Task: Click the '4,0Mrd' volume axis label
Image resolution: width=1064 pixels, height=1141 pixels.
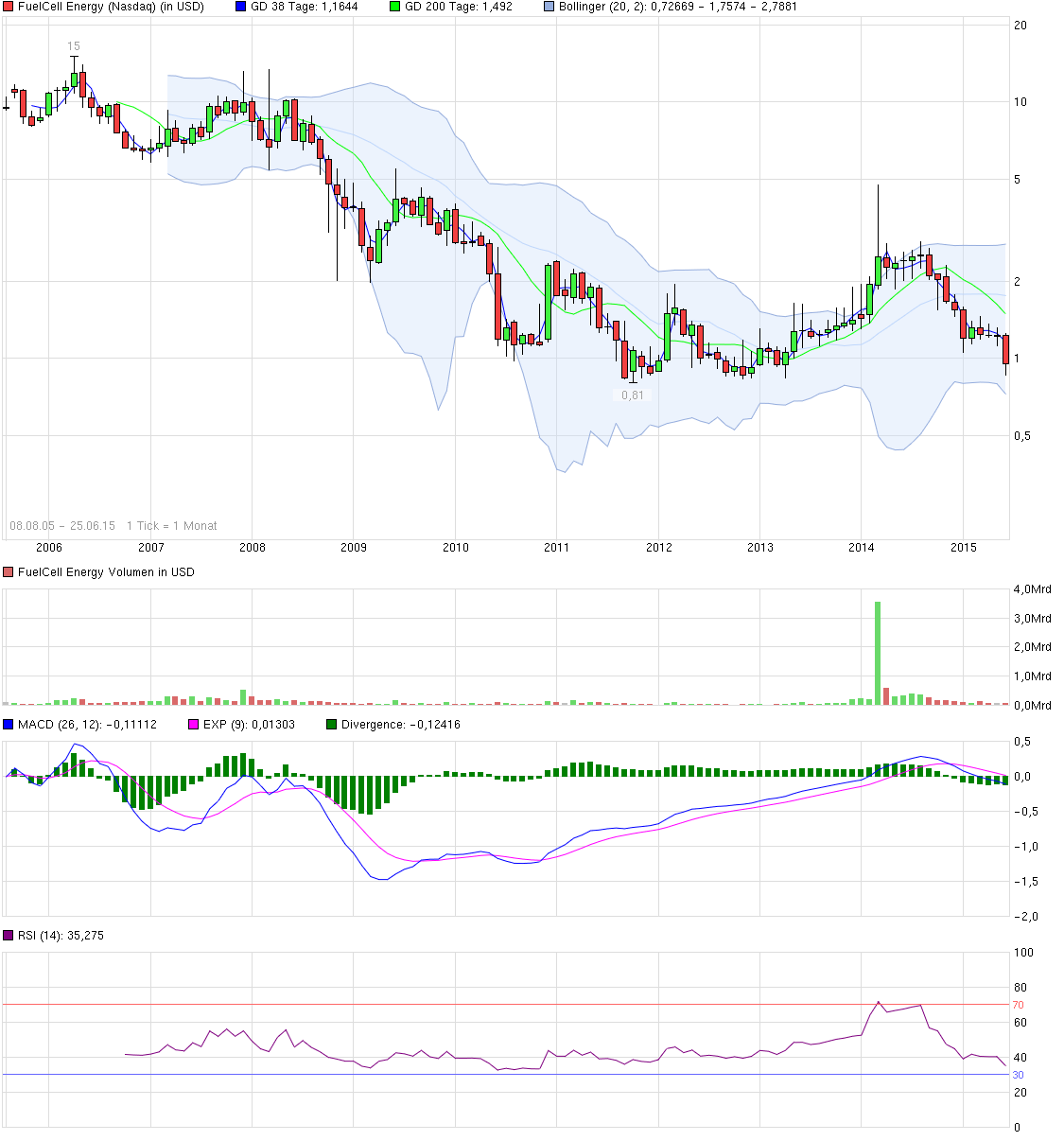Action: [1033, 589]
